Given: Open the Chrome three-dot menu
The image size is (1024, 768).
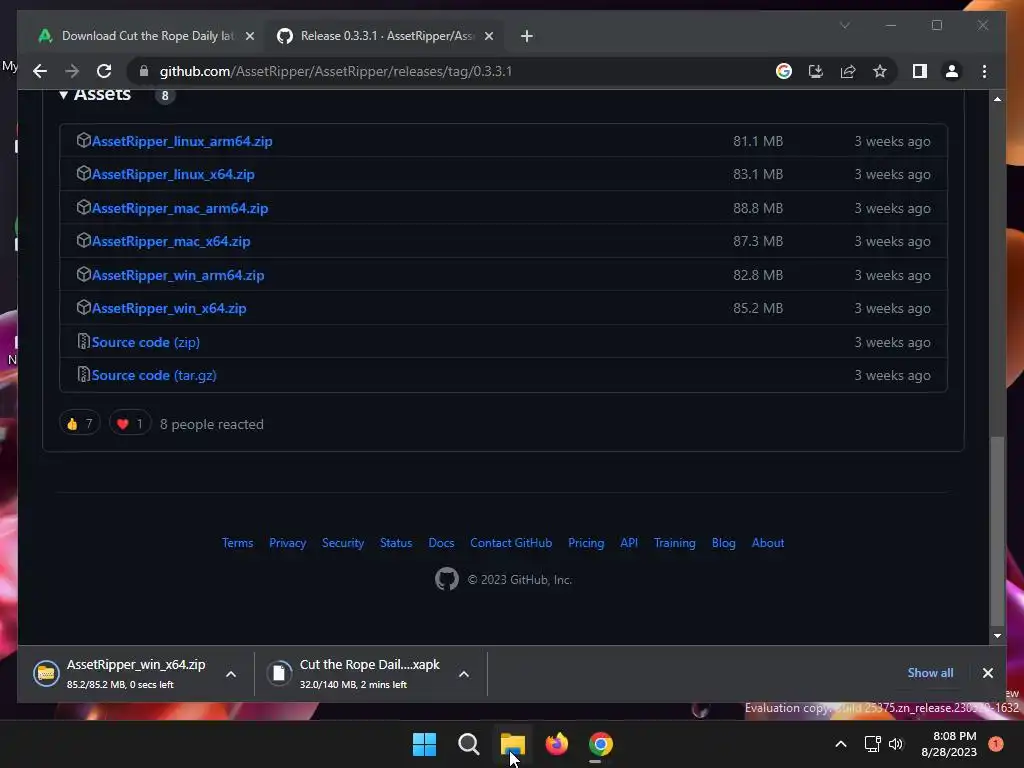Looking at the screenshot, I should [984, 71].
